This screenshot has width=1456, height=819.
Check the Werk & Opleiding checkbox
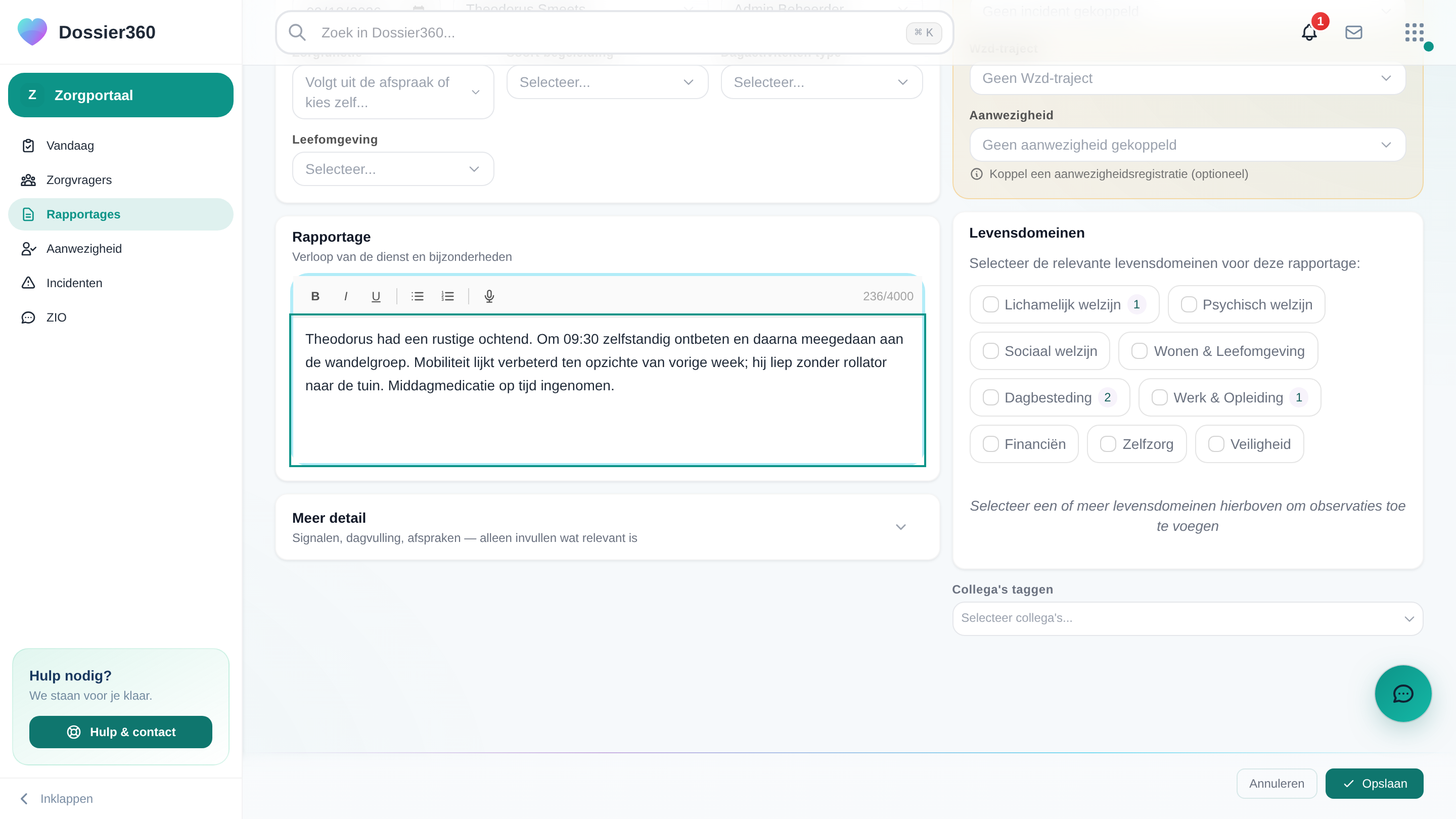1160,397
